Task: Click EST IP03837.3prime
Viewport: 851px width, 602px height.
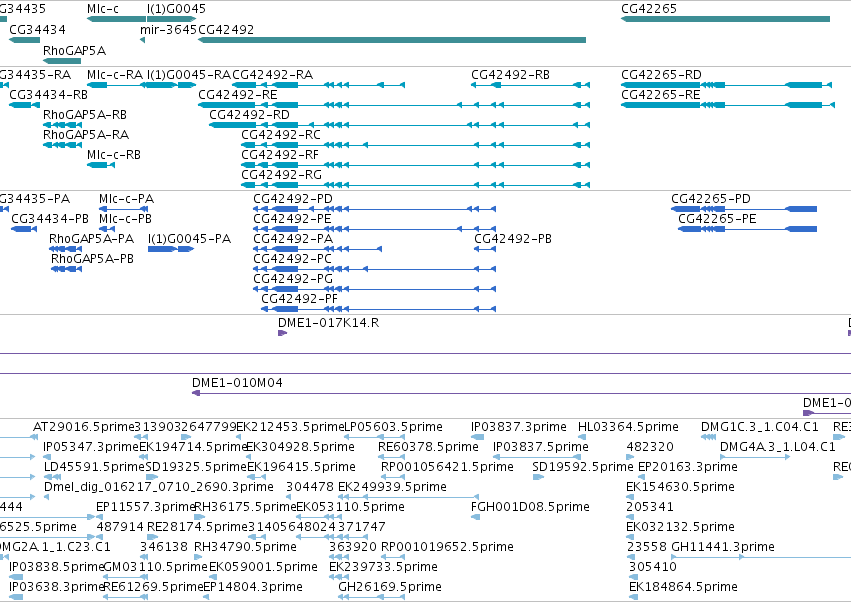Action: (478, 437)
